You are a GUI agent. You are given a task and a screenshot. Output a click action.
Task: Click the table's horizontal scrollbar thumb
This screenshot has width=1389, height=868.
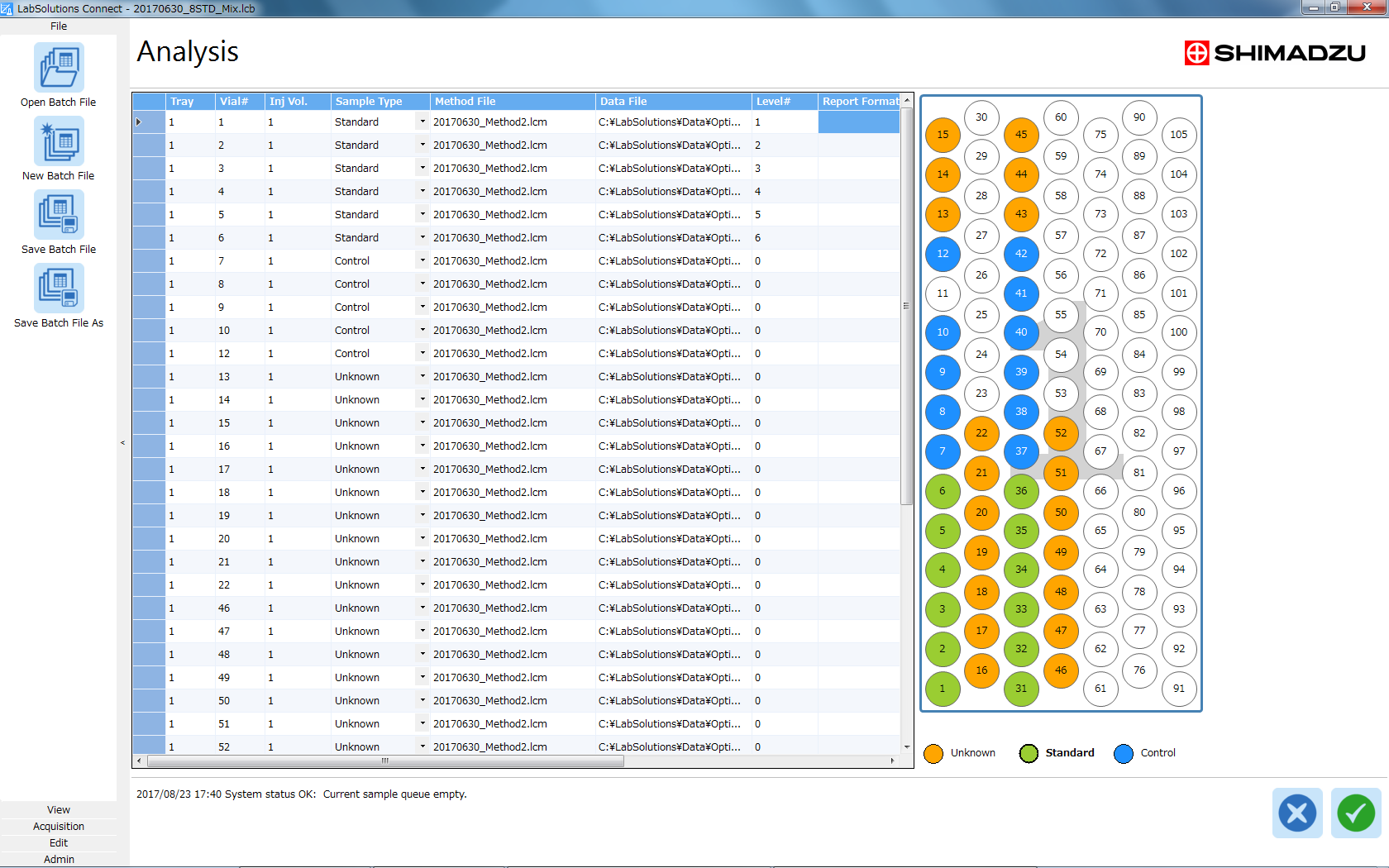point(384,761)
